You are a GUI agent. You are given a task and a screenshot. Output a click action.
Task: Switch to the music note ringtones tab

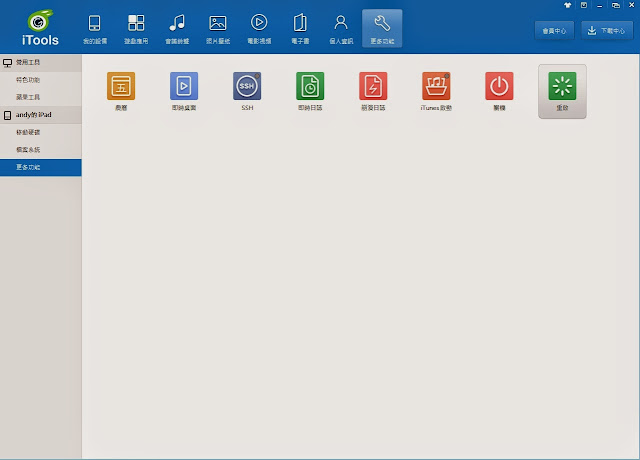tap(177, 29)
